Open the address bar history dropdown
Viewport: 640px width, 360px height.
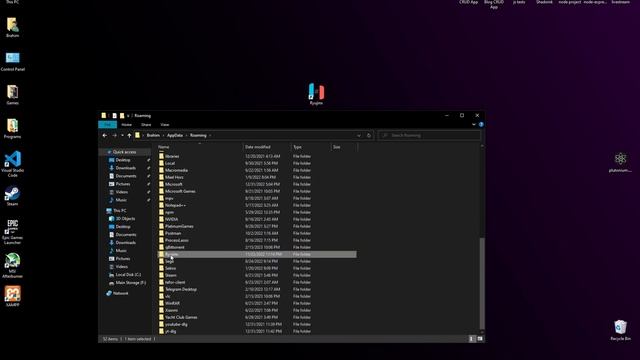pyautogui.click(x=359, y=136)
